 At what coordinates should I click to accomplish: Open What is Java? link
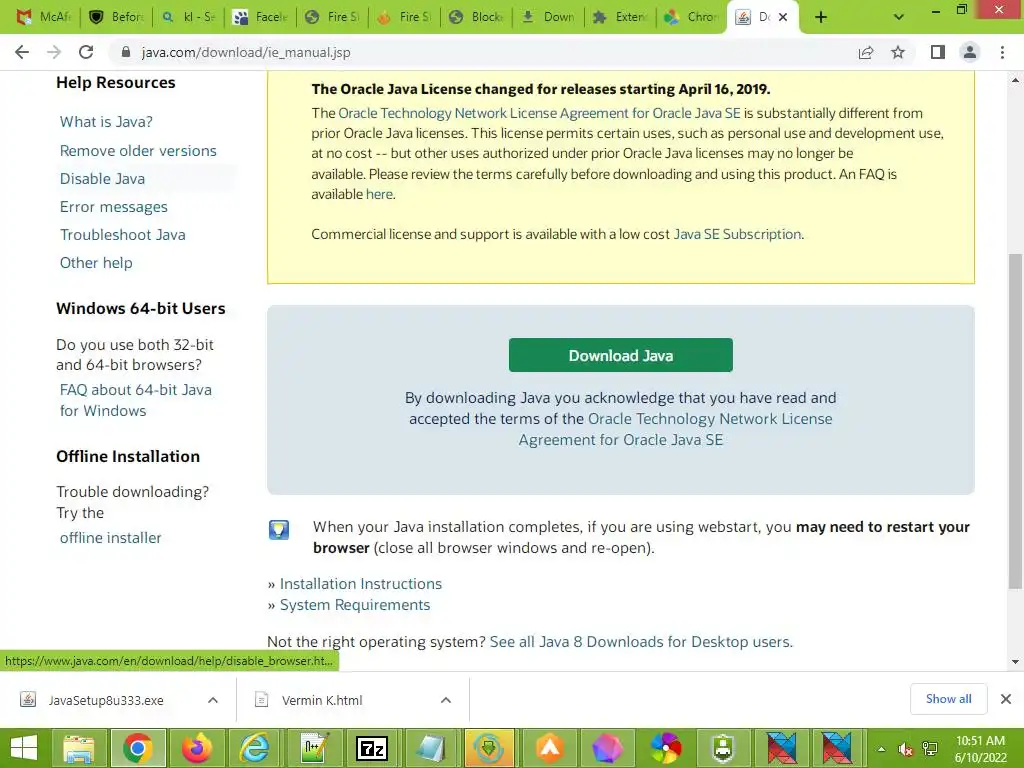click(x=106, y=121)
